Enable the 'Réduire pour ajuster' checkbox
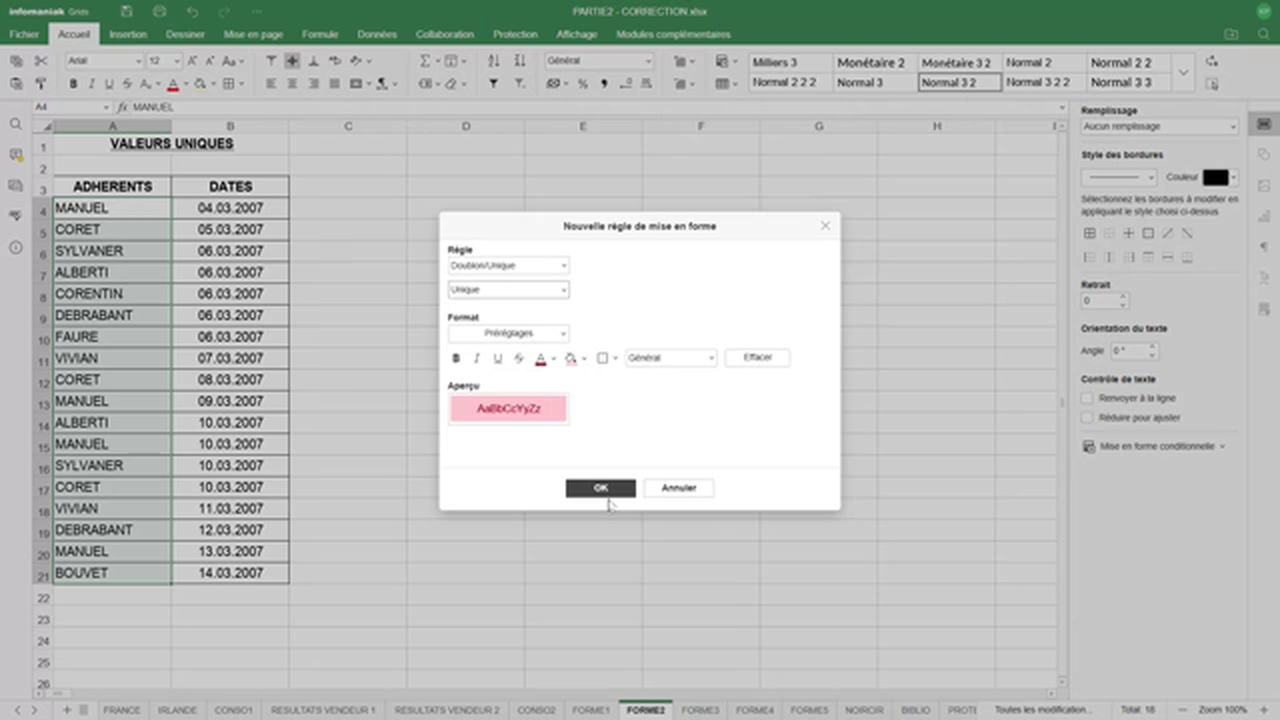This screenshot has height=720, width=1280. point(1087,418)
